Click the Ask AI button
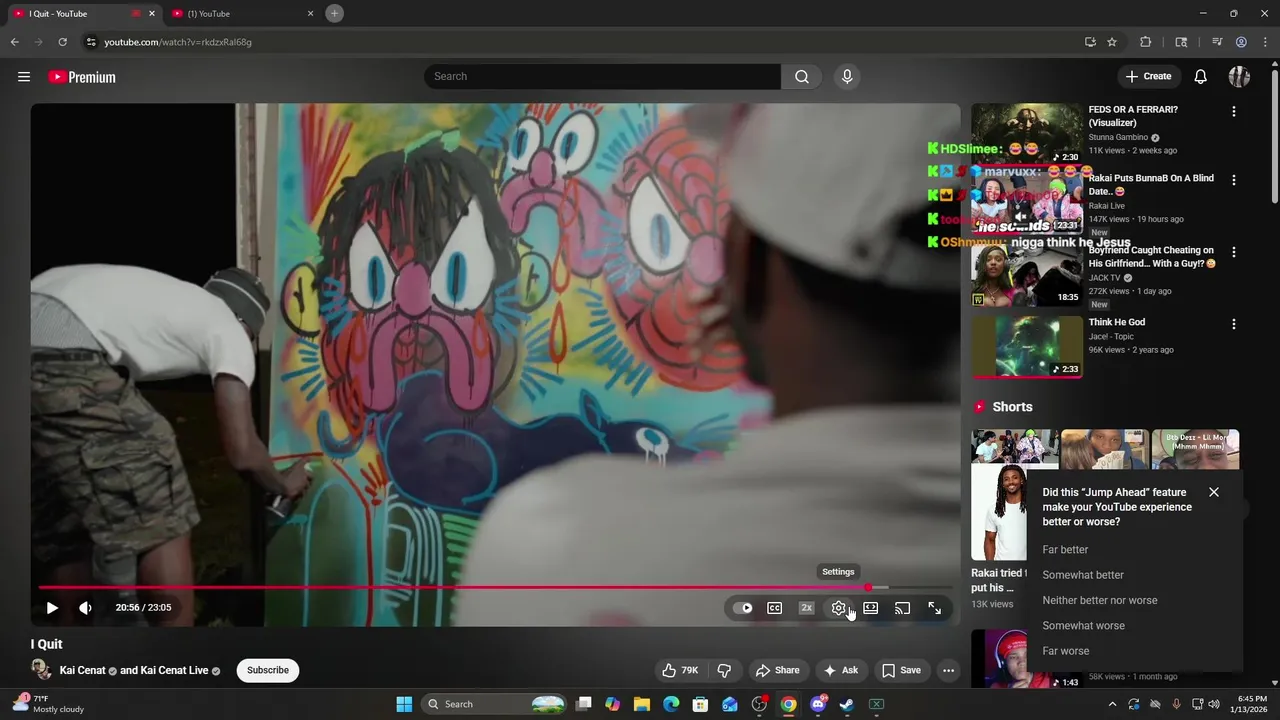1280x720 pixels. point(841,670)
